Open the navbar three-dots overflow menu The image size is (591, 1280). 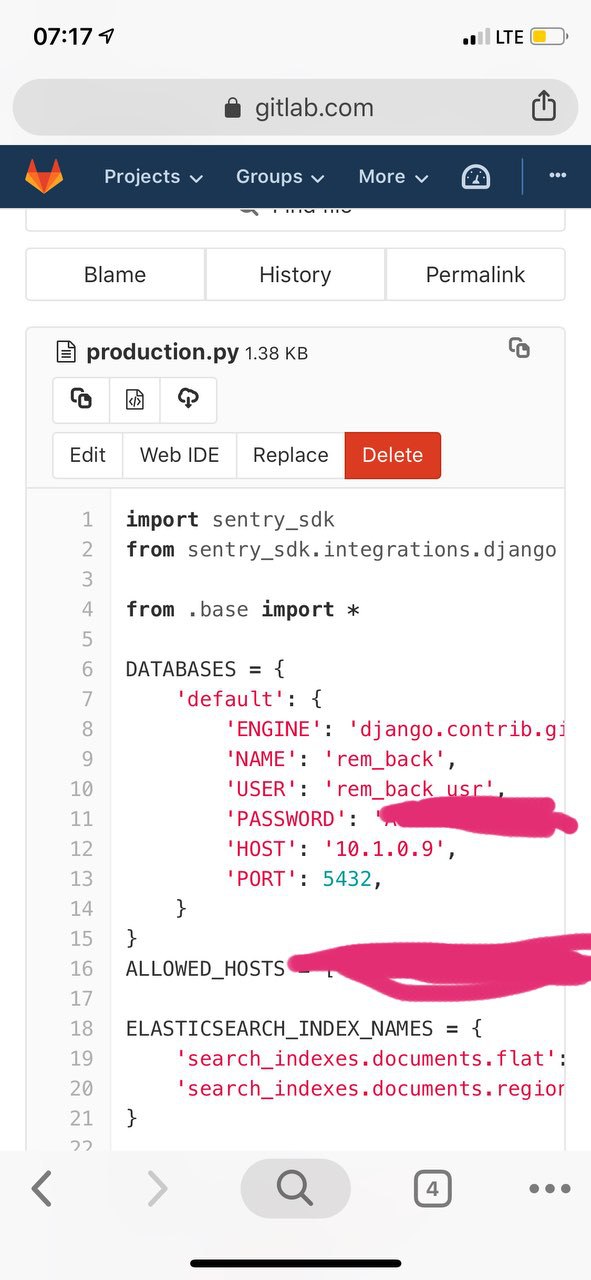click(x=557, y=175)
